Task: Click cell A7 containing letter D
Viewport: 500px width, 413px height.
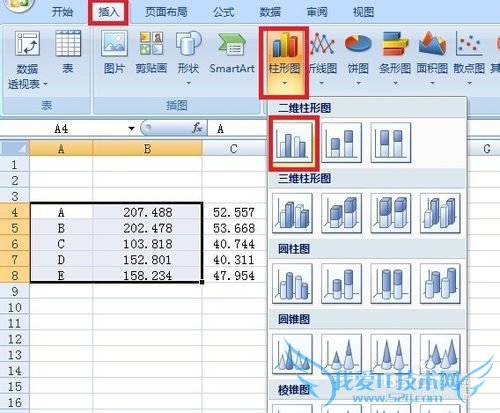Action: pyautogui.click(x=61, y=260)
